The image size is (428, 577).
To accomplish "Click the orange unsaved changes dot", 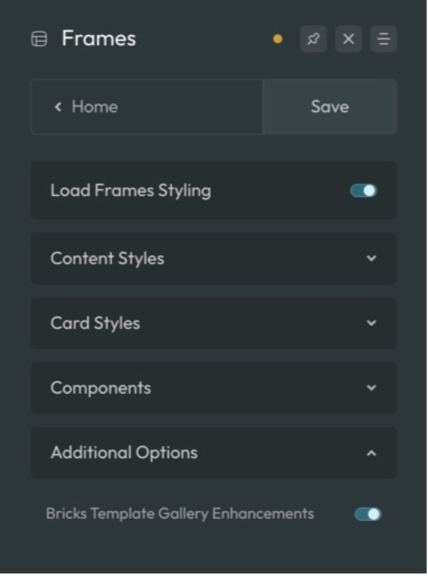I will [x=278, y=39].
